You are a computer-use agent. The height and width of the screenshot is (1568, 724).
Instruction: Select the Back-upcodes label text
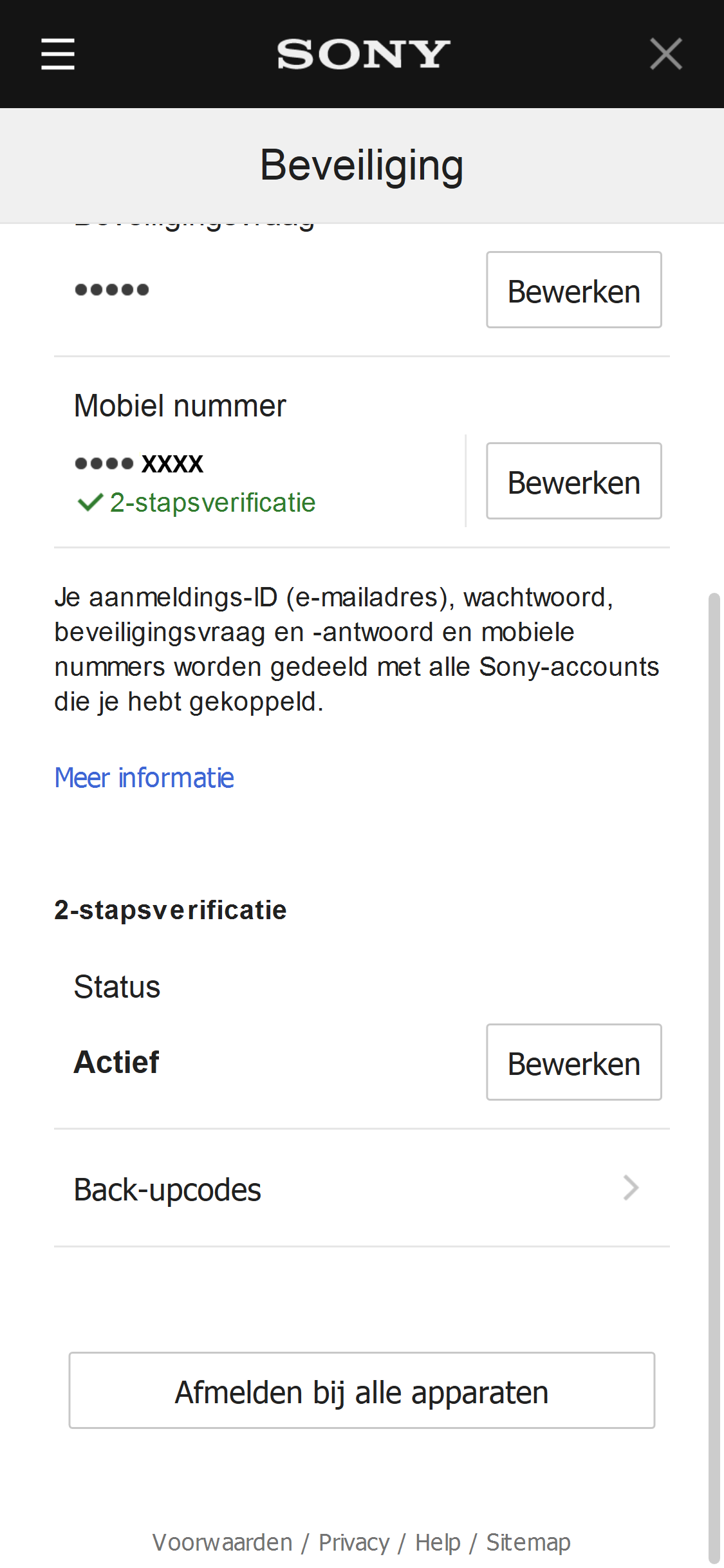point(167,1190)
